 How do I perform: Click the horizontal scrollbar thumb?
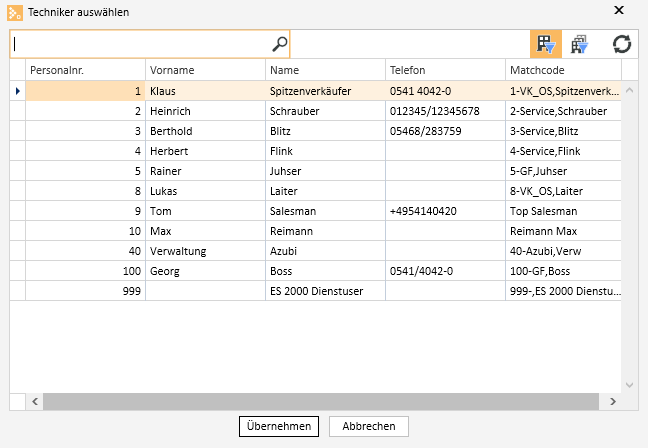(321, 401)
